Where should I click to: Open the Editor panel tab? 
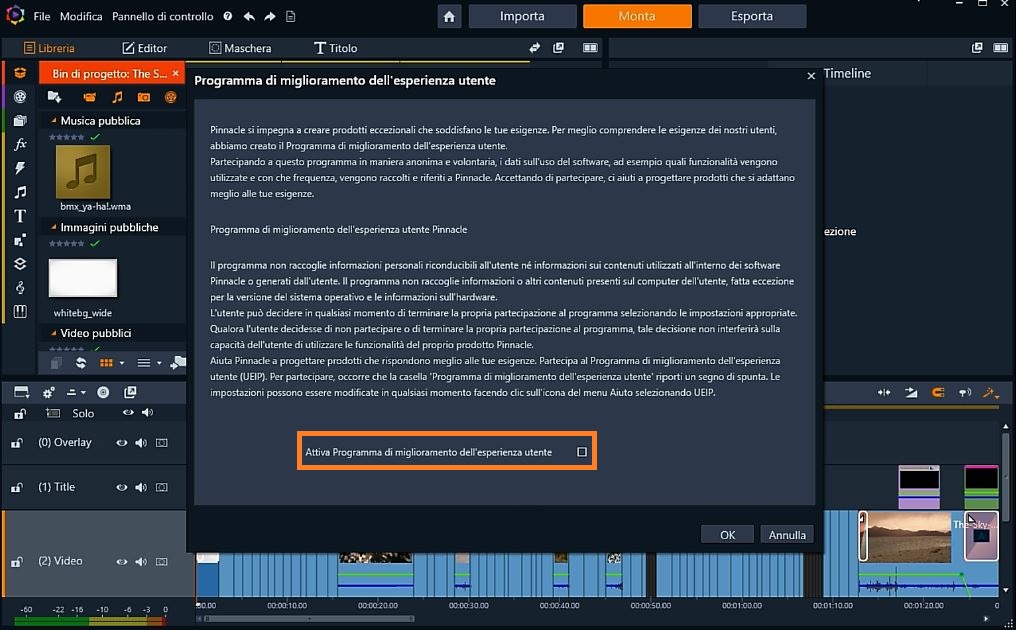144,48
